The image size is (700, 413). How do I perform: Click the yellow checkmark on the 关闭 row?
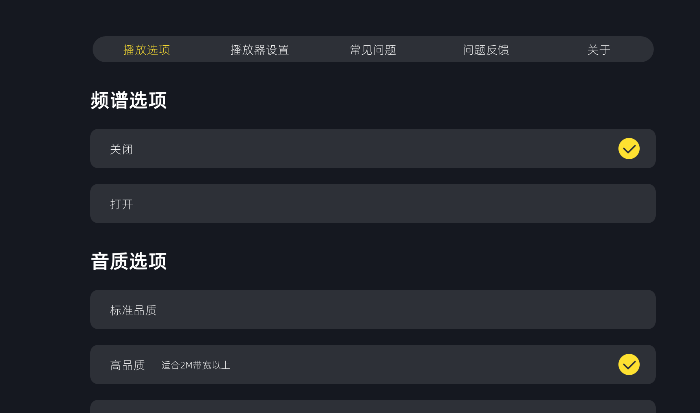point(629,149)
